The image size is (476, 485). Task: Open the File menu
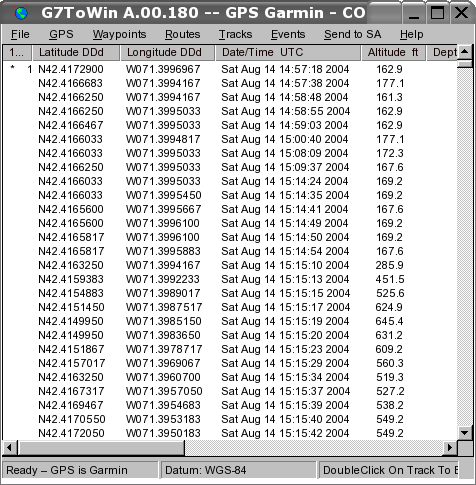point(20,34)
